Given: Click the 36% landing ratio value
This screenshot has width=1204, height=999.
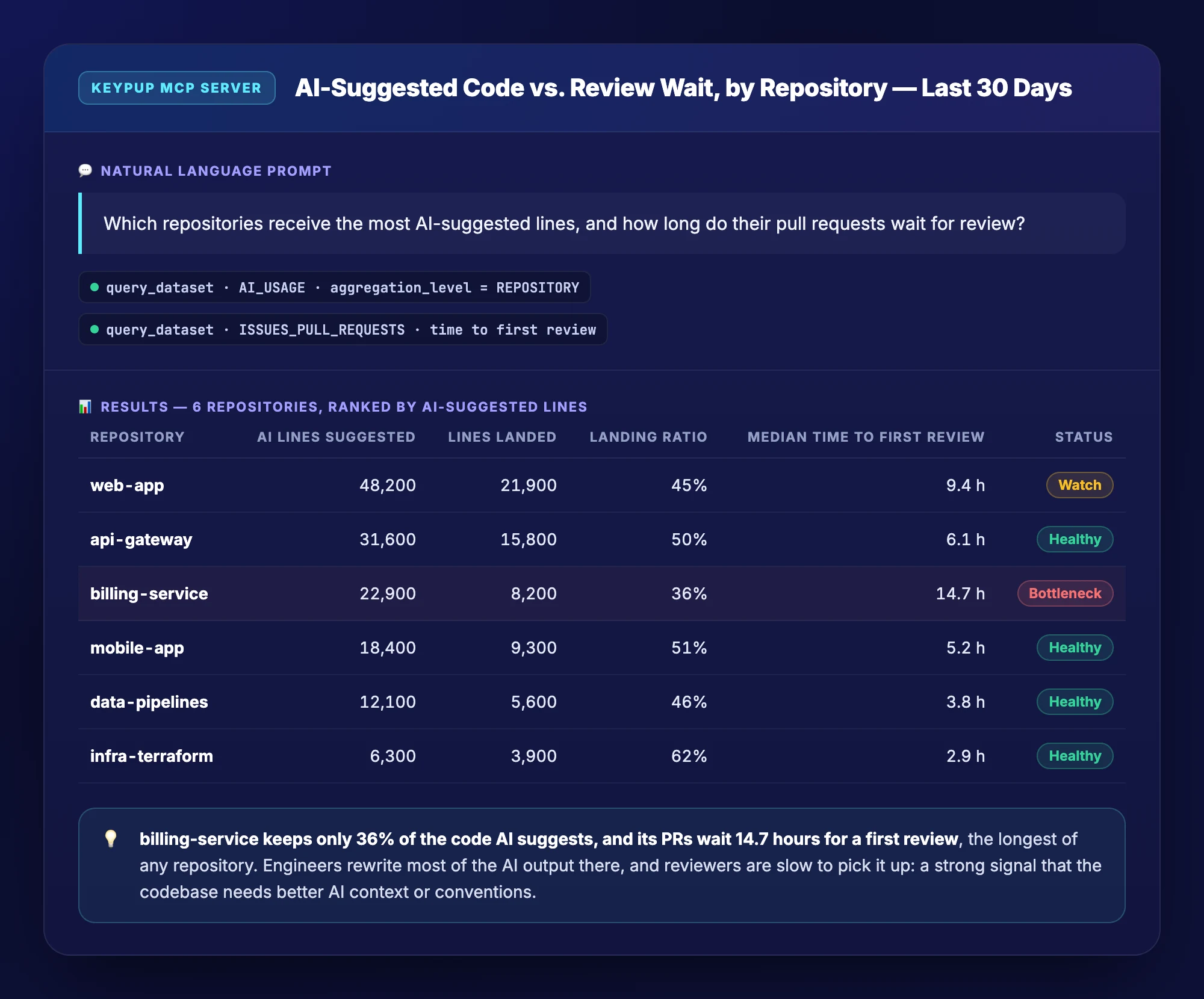Looking at the screenshot, I should pyautogui.click(x=689, y=593).
